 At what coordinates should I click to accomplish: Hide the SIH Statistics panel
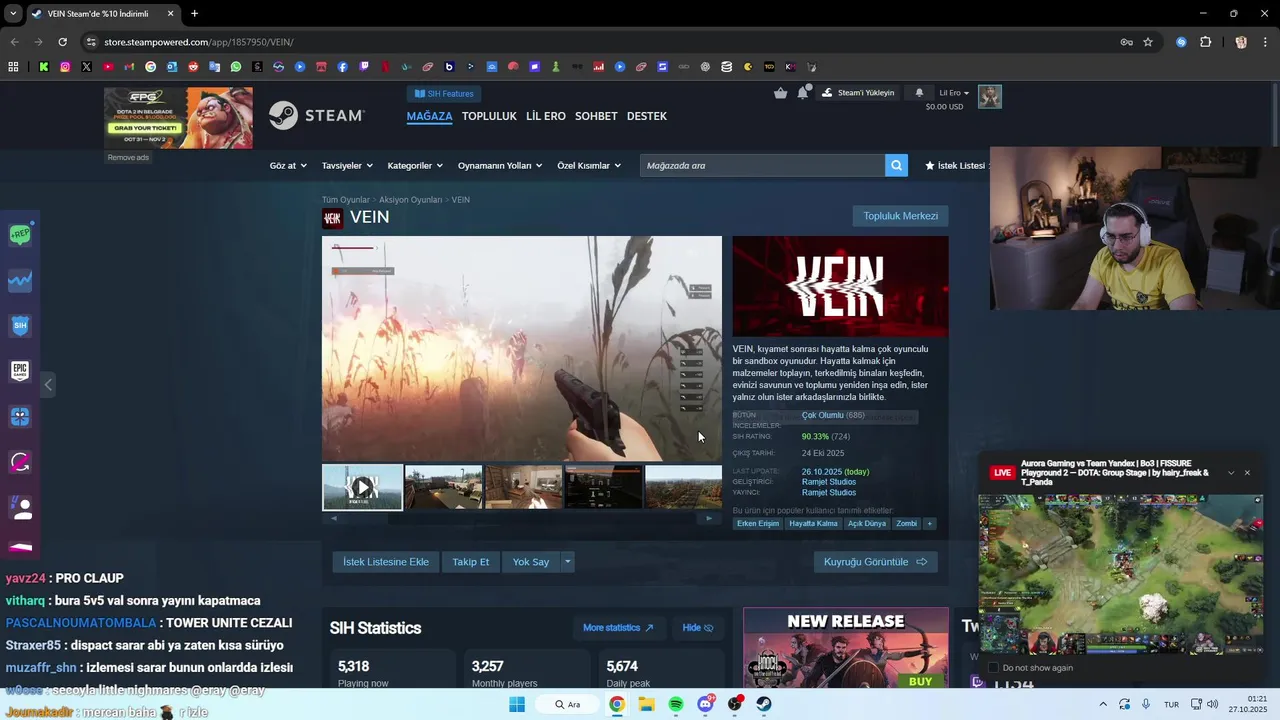click(x=697, y=628)
